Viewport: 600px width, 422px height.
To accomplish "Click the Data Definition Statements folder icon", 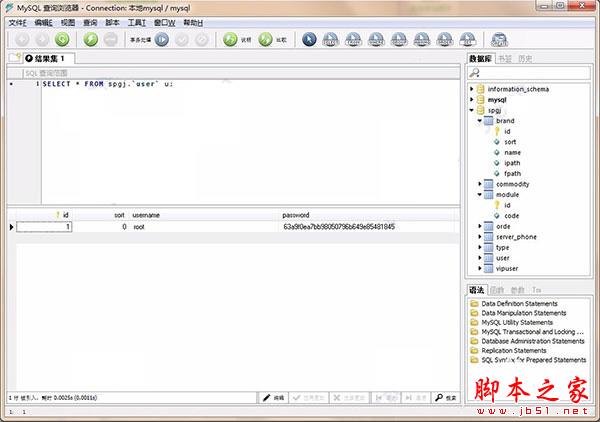I will click(474, 304).
